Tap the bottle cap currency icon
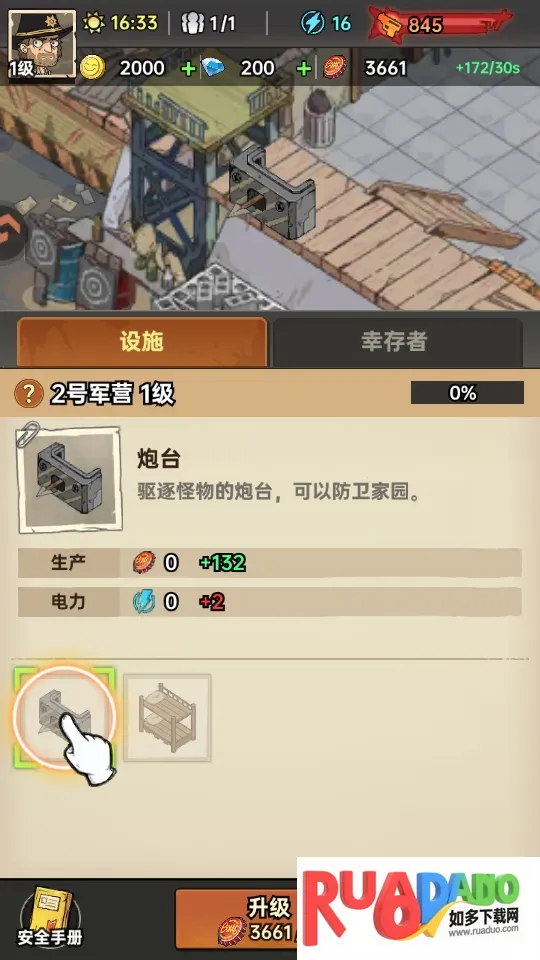 (x=336, y=67)
